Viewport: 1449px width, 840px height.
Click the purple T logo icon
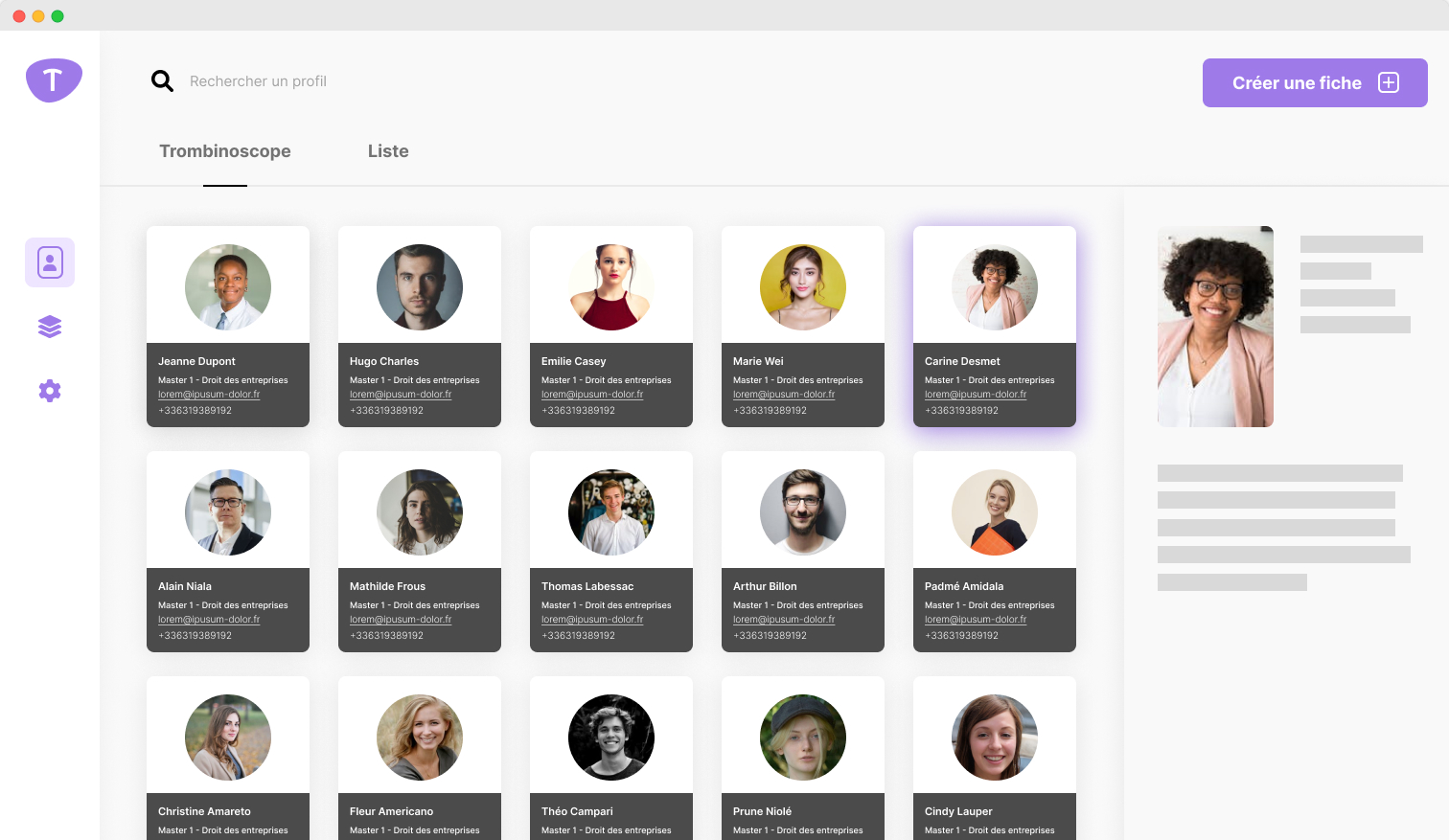point(54,80)
